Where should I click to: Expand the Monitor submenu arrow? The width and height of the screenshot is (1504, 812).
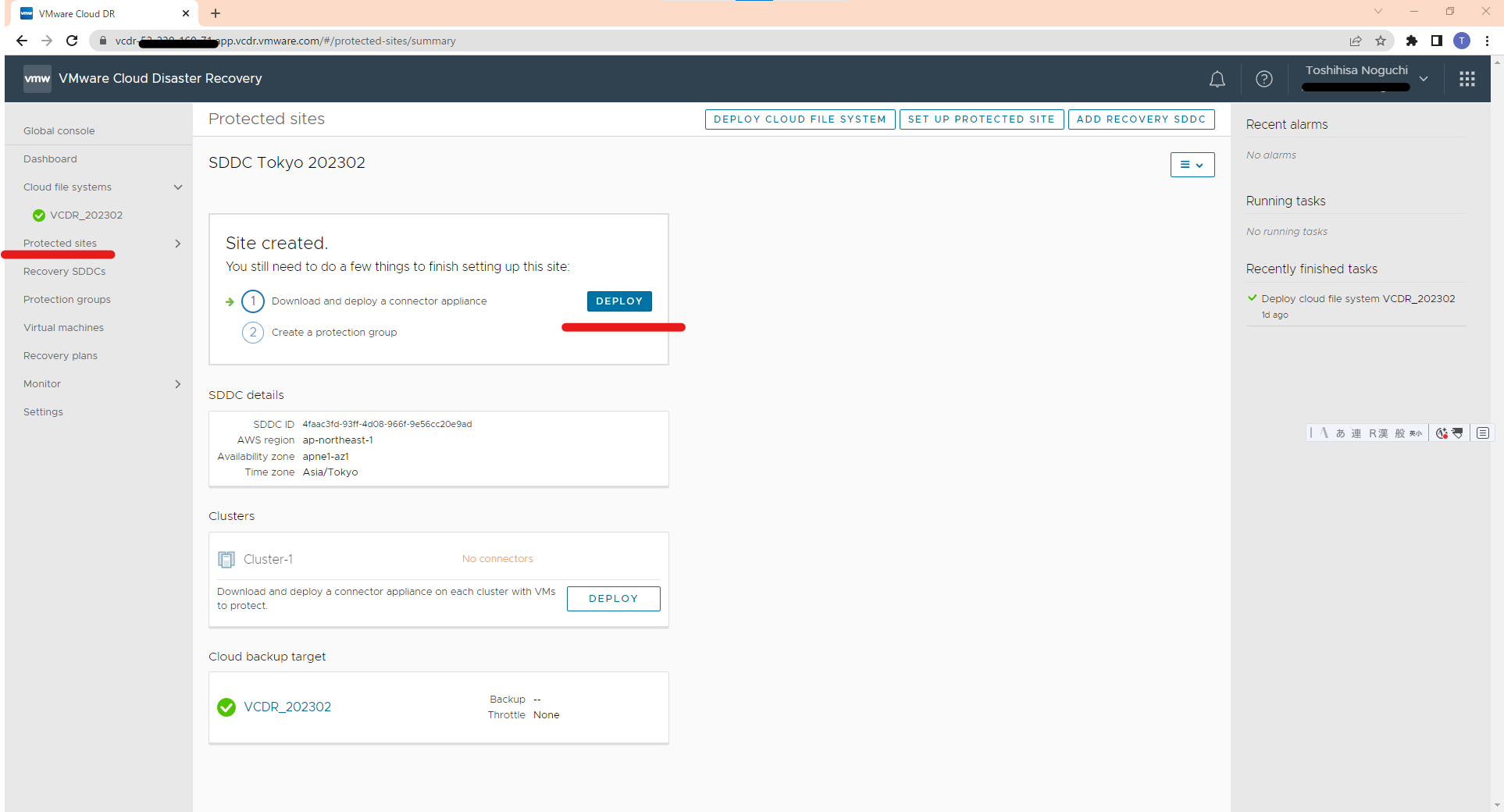click(178, 384)
